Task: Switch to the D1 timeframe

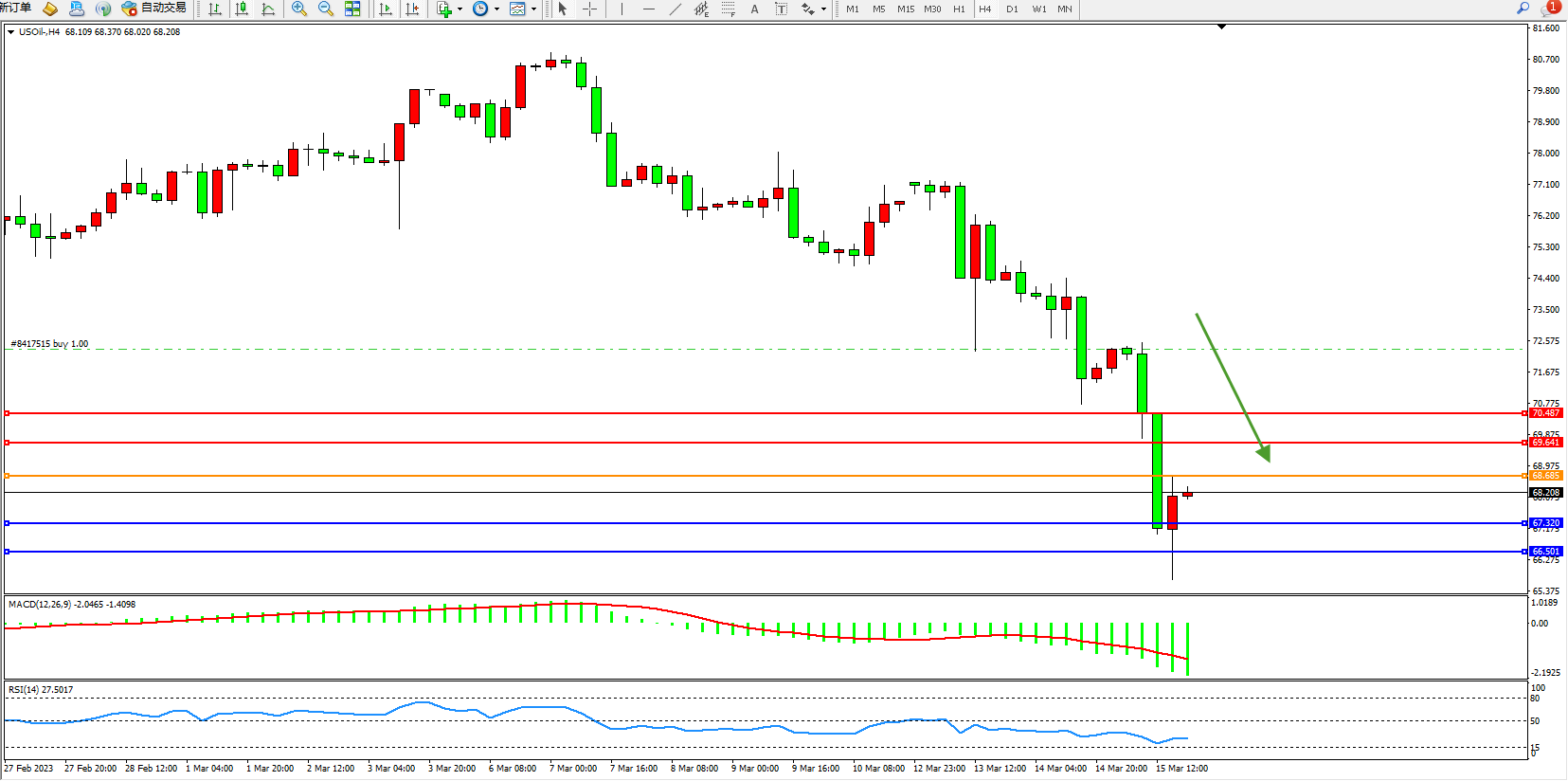Action: tap(1012, 9)
